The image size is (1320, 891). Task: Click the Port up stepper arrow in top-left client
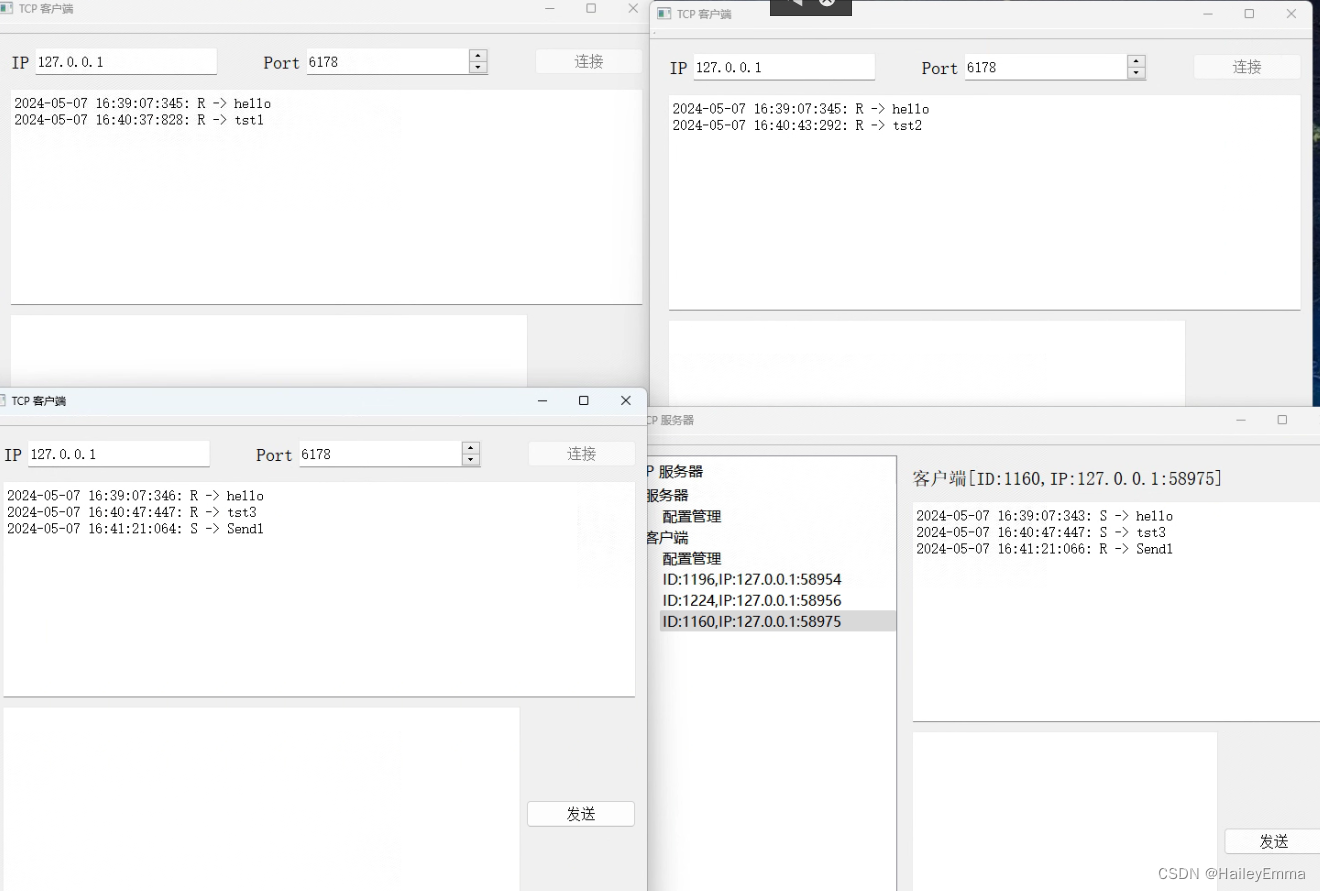click(x=478, y=56)
